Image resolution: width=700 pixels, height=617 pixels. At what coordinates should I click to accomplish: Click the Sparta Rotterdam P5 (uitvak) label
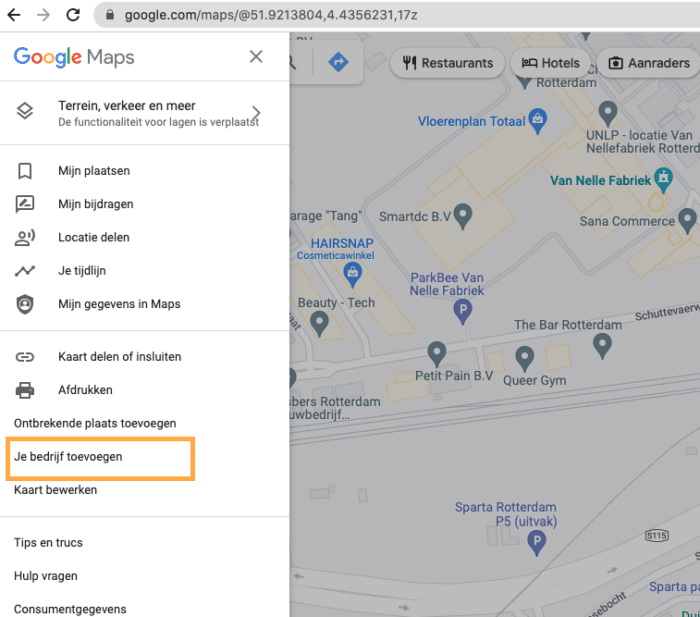click(506, 514)
